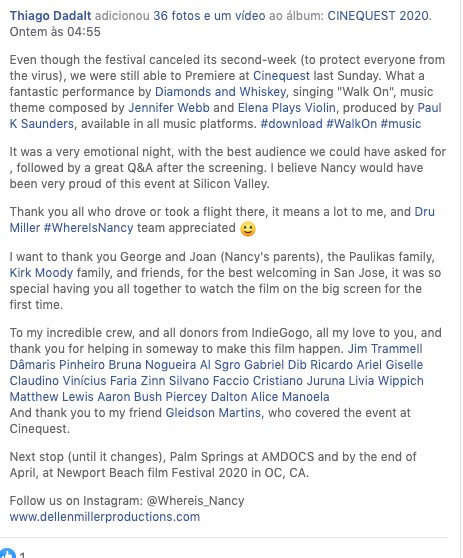Open Elena Plays Violin page
This screenshot has height=558, width=463.
[287, 108]
